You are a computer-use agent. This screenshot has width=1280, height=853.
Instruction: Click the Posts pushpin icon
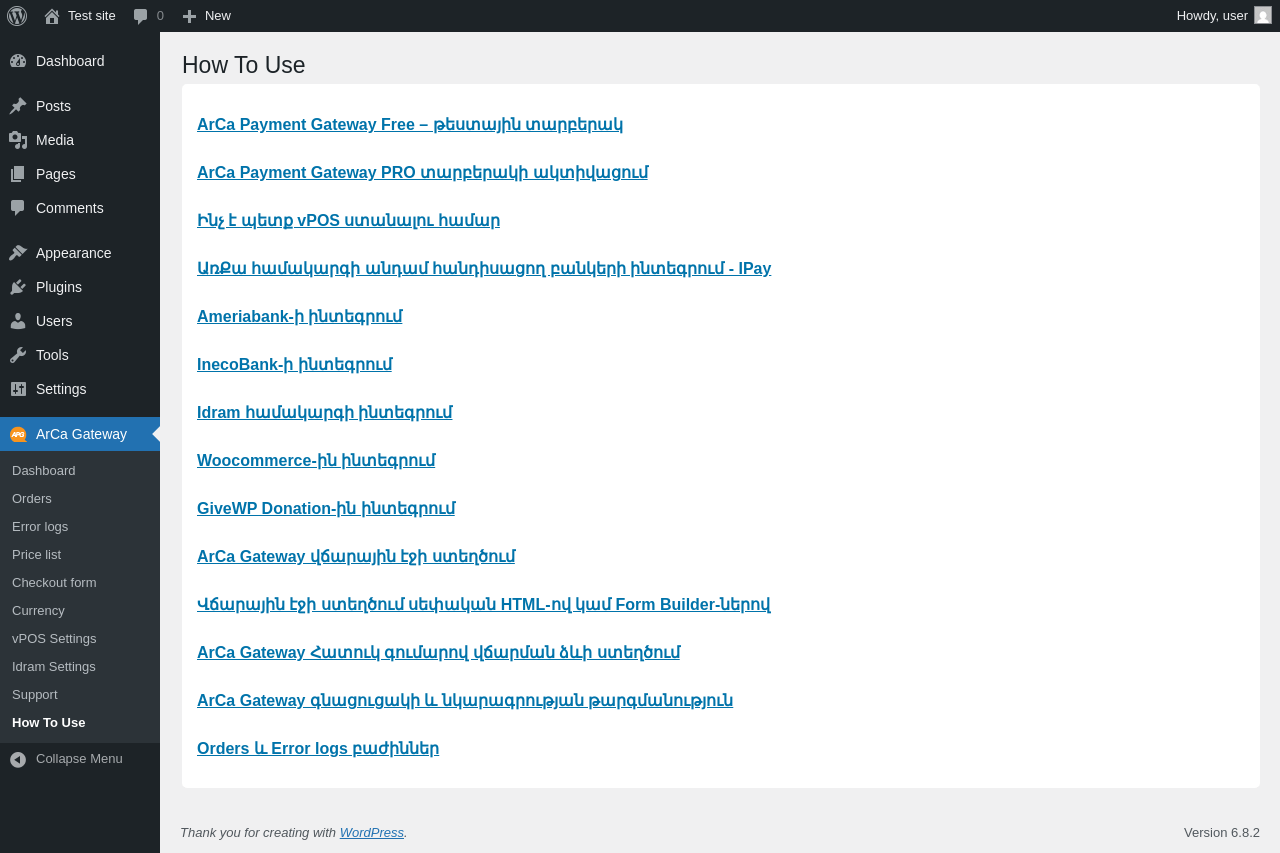(x=18, y=106)
